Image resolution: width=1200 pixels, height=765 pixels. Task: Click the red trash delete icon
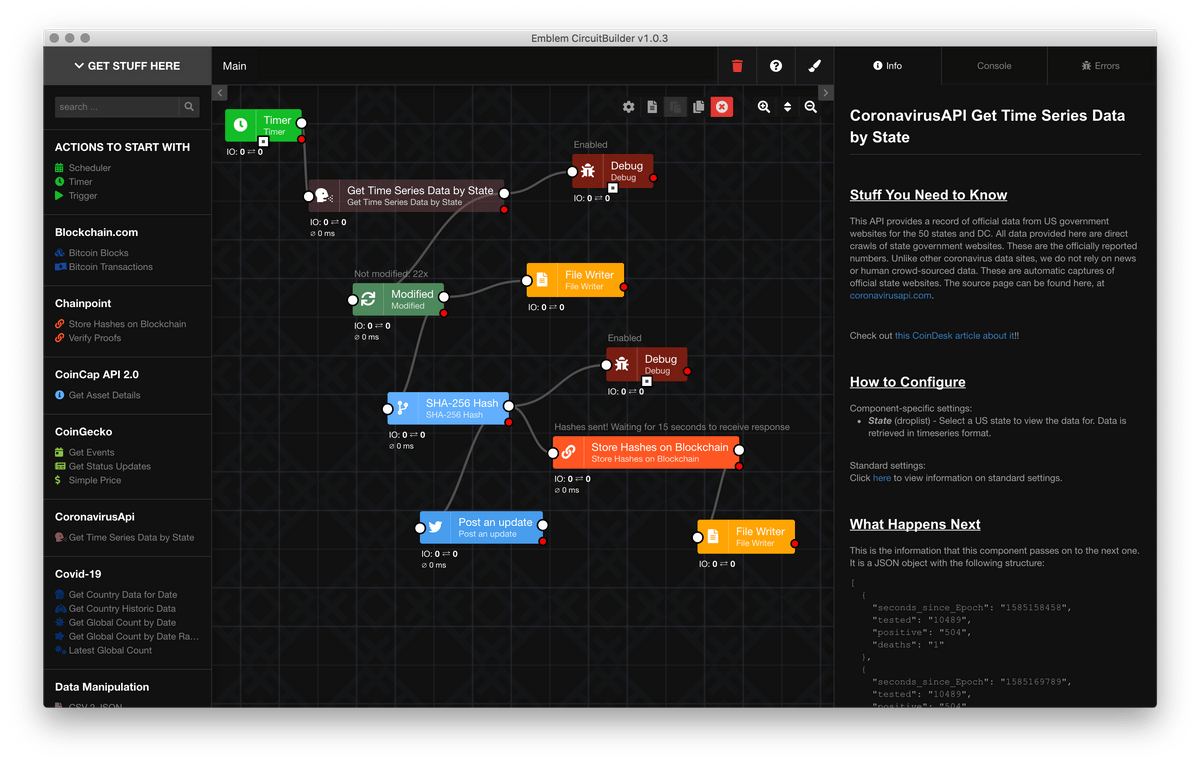click(737, 66)
